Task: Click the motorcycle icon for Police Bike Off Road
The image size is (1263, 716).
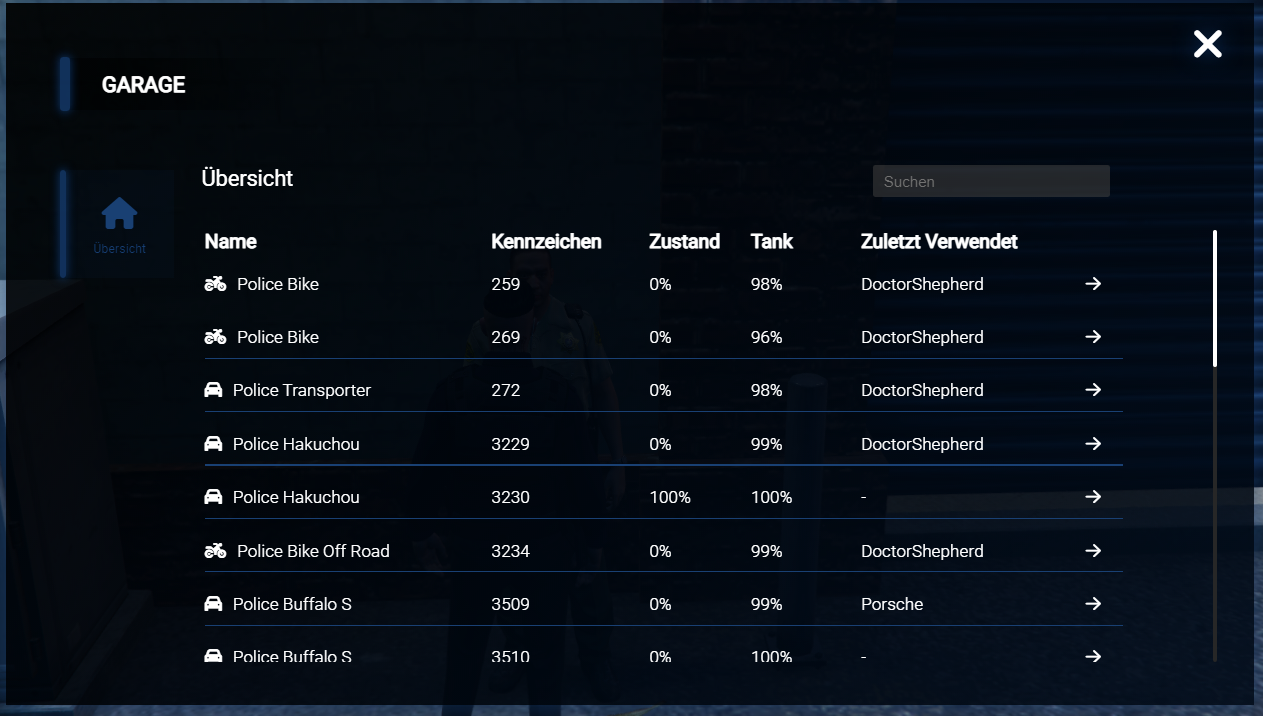Action: 215,551
